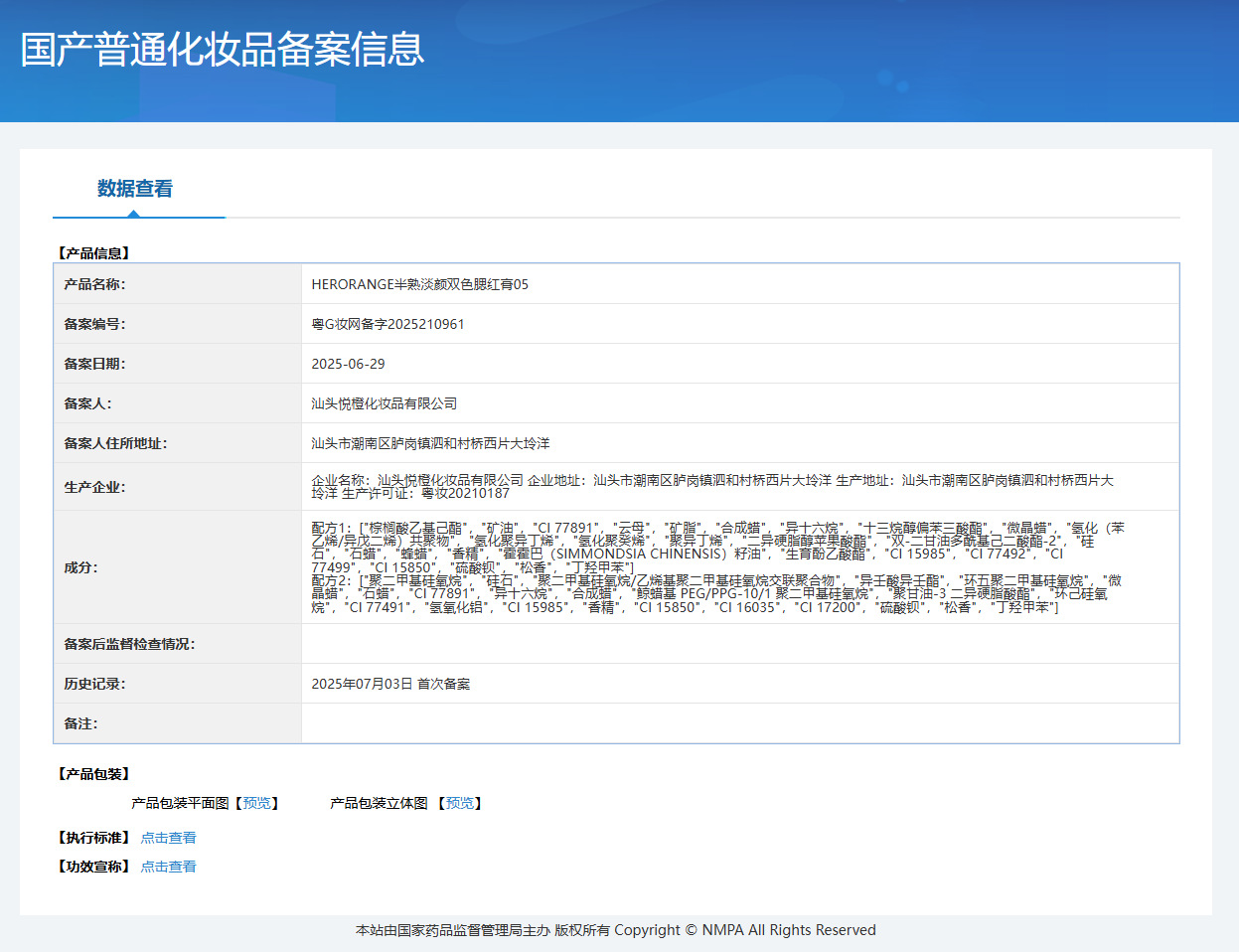Click the NMPA copyright footer text
This screenshot has width=1239, height=952.
[616, 930]
